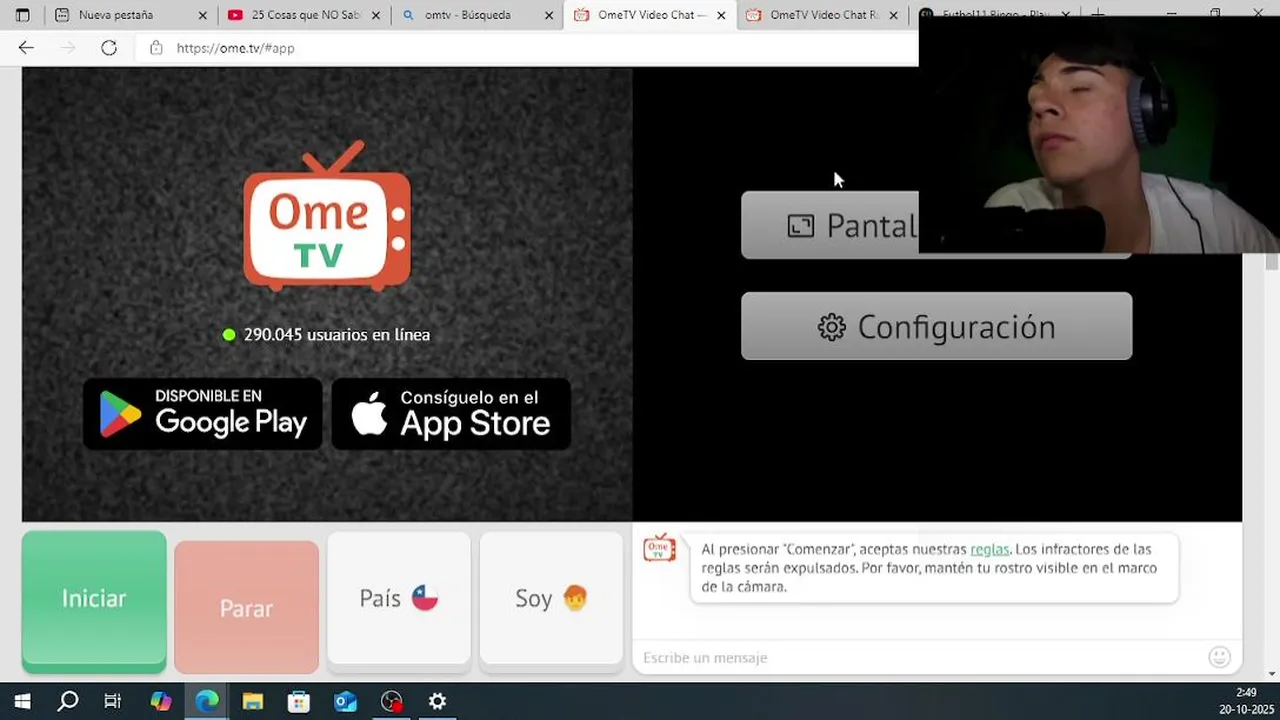1280x720 pixels.
Task: Open Task View on taskbar
Action: (x=113, y=701)
